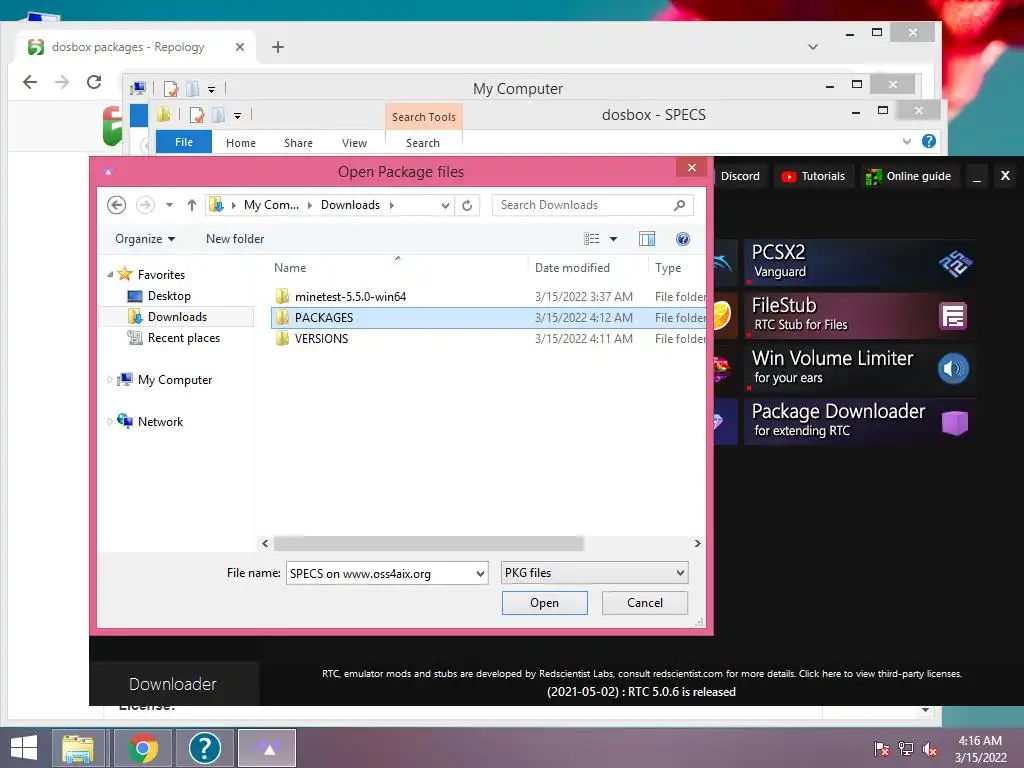
Task: Open the Tutorials YouTube link
Action: click(814, 176)
